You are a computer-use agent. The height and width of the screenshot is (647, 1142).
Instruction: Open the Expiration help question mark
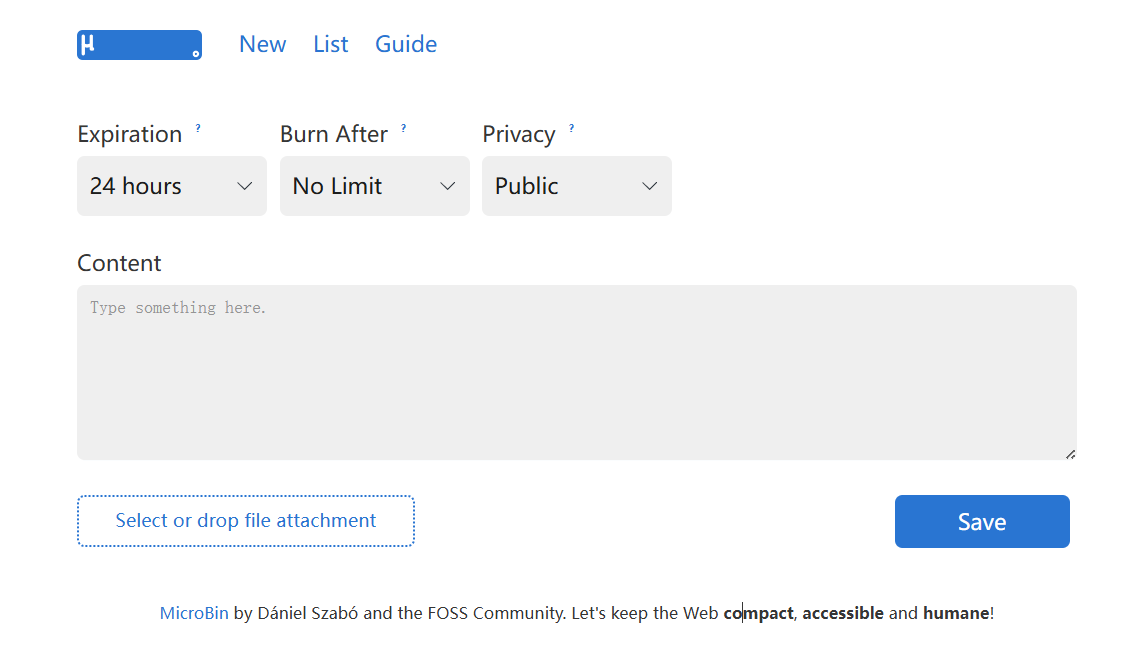(198, 128)
